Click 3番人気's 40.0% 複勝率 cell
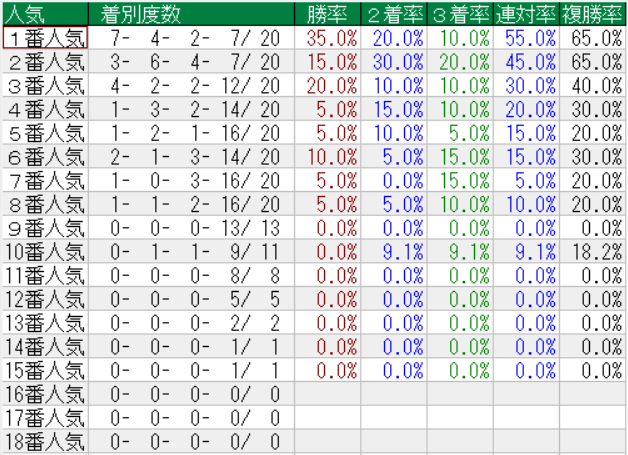The image size is (628, 455). (x=595, y=85)
